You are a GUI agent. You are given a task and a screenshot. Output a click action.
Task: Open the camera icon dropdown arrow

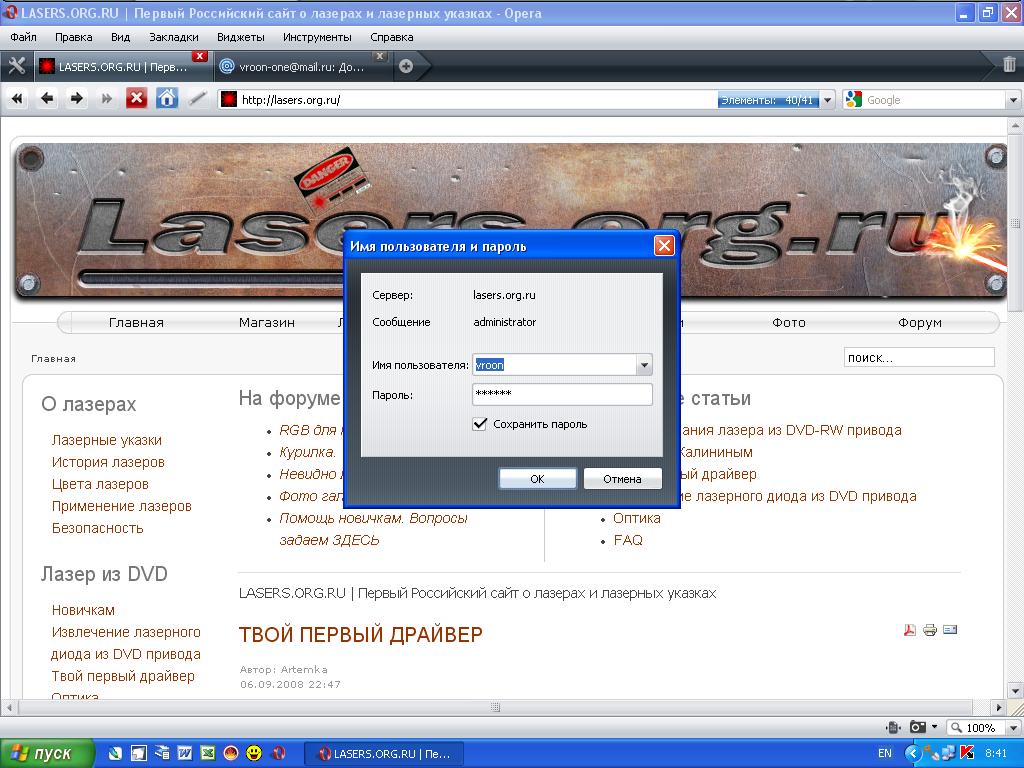pyautogui.click(x=935, y=727)
